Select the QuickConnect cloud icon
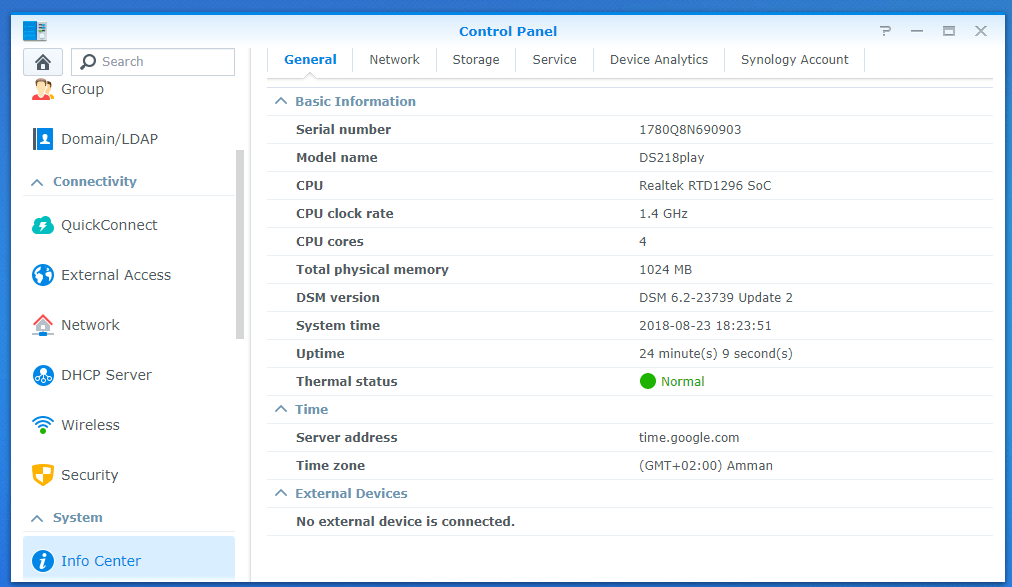 coord(43,225)
